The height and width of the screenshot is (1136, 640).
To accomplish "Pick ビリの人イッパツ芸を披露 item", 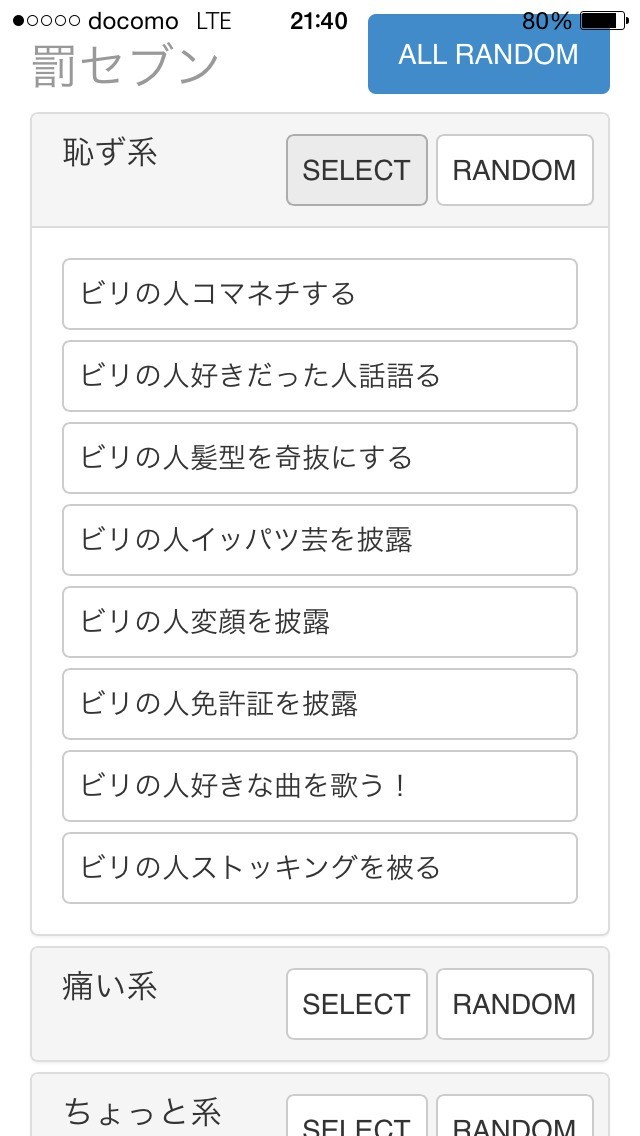I will point(320,540).
